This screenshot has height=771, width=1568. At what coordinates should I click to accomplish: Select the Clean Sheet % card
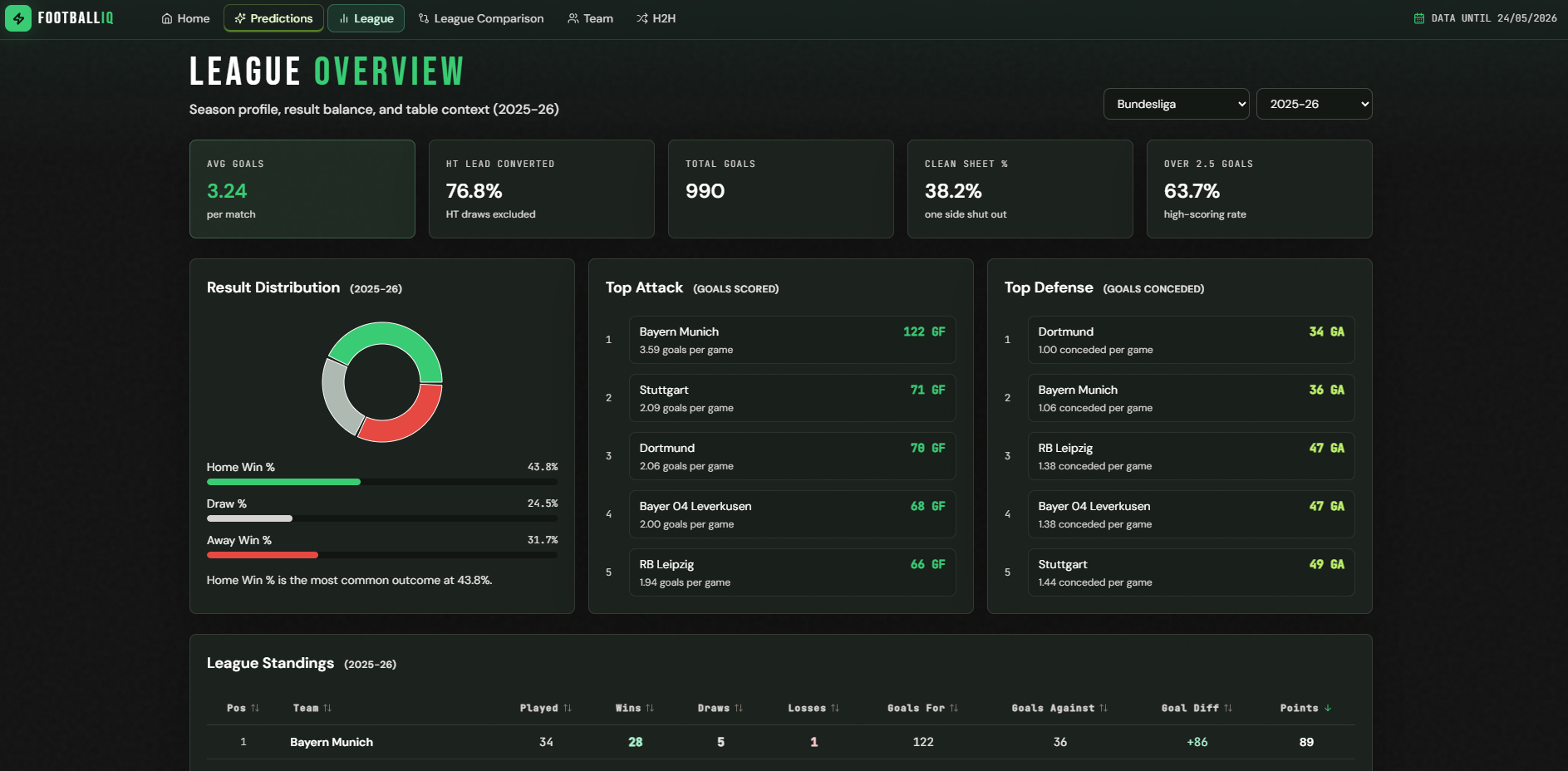(1020, 189)
